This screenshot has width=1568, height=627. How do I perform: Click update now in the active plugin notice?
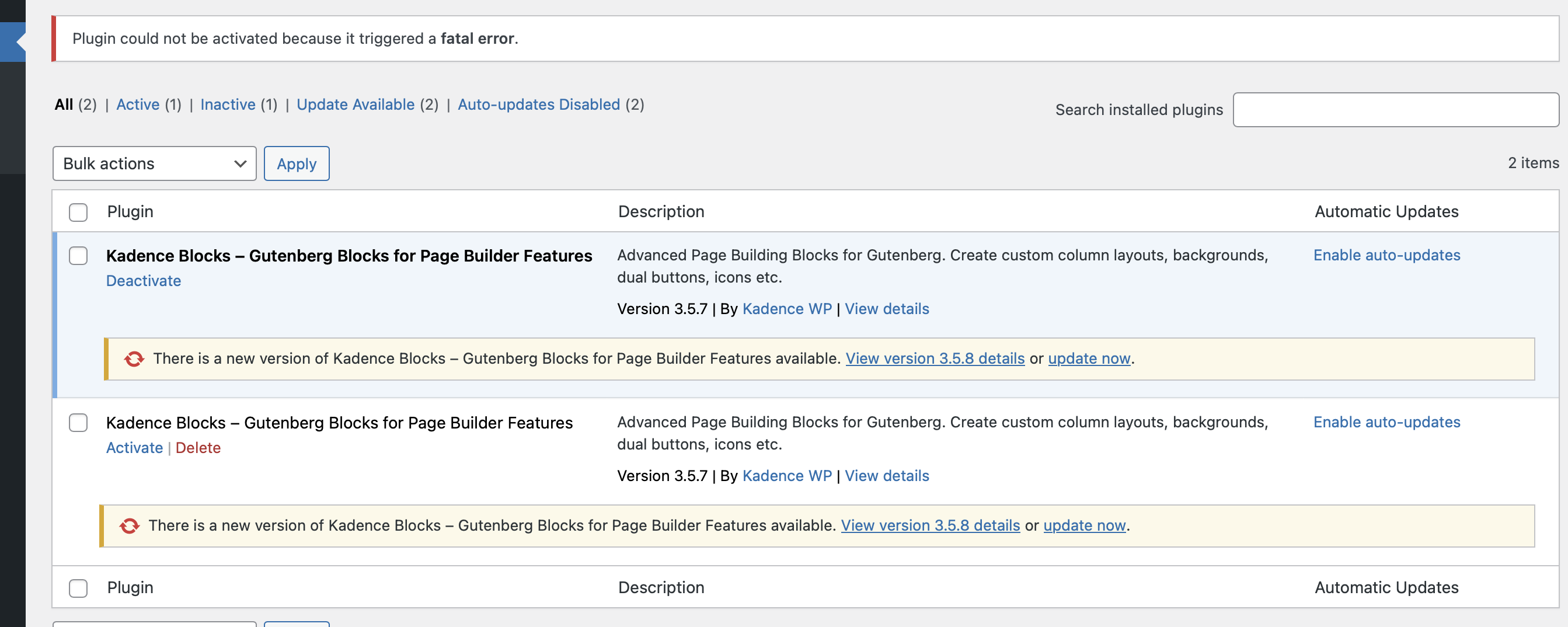[1089, 358]
